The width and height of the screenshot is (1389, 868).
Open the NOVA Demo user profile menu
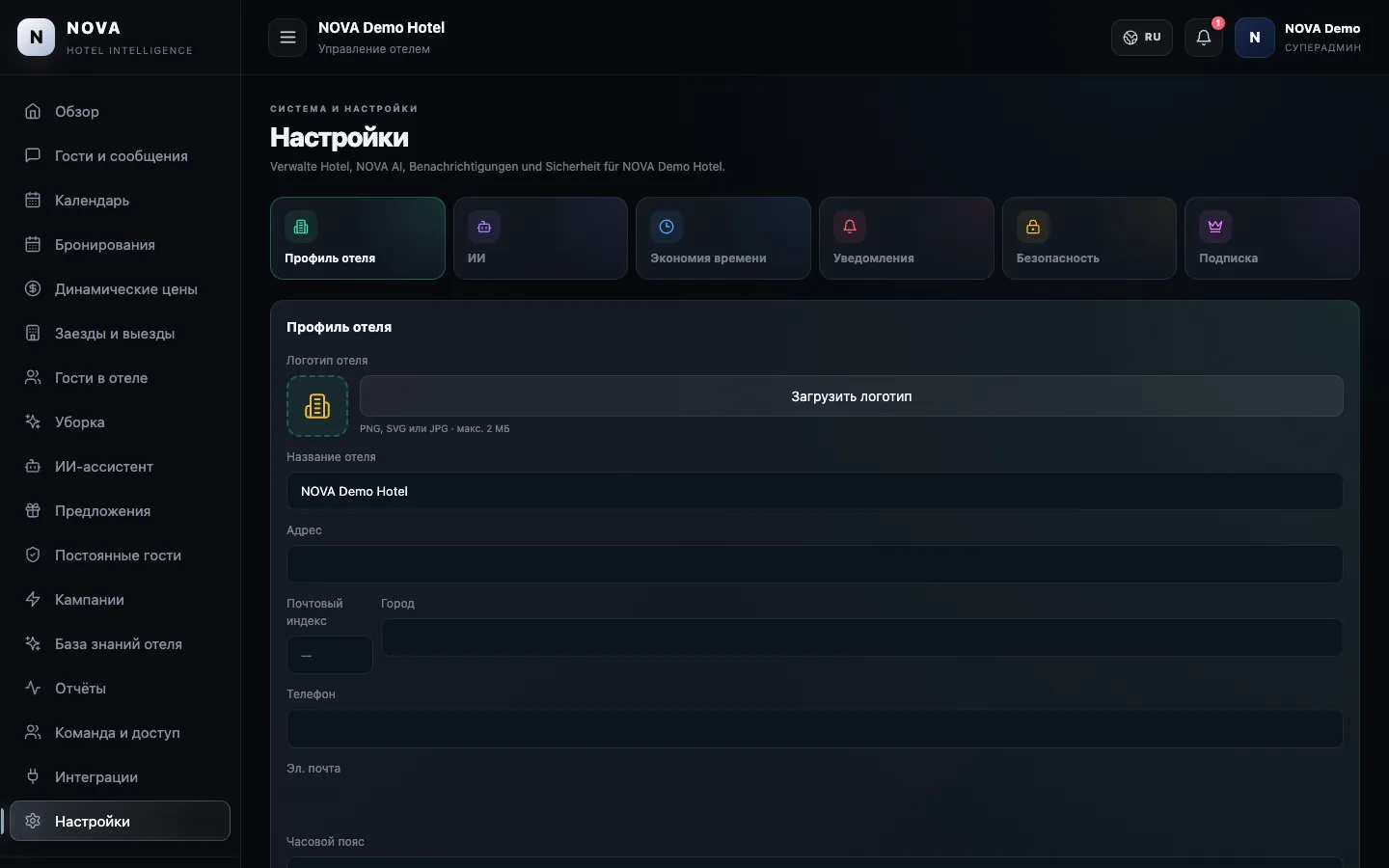(1298, 38)
